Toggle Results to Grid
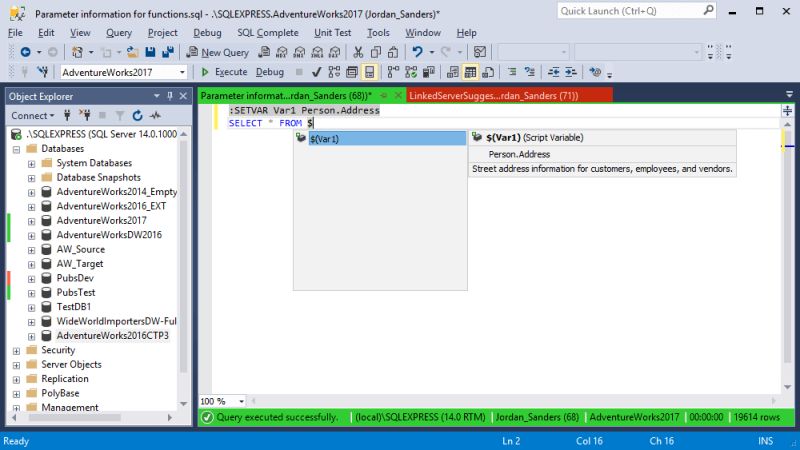 pos(470,72)
